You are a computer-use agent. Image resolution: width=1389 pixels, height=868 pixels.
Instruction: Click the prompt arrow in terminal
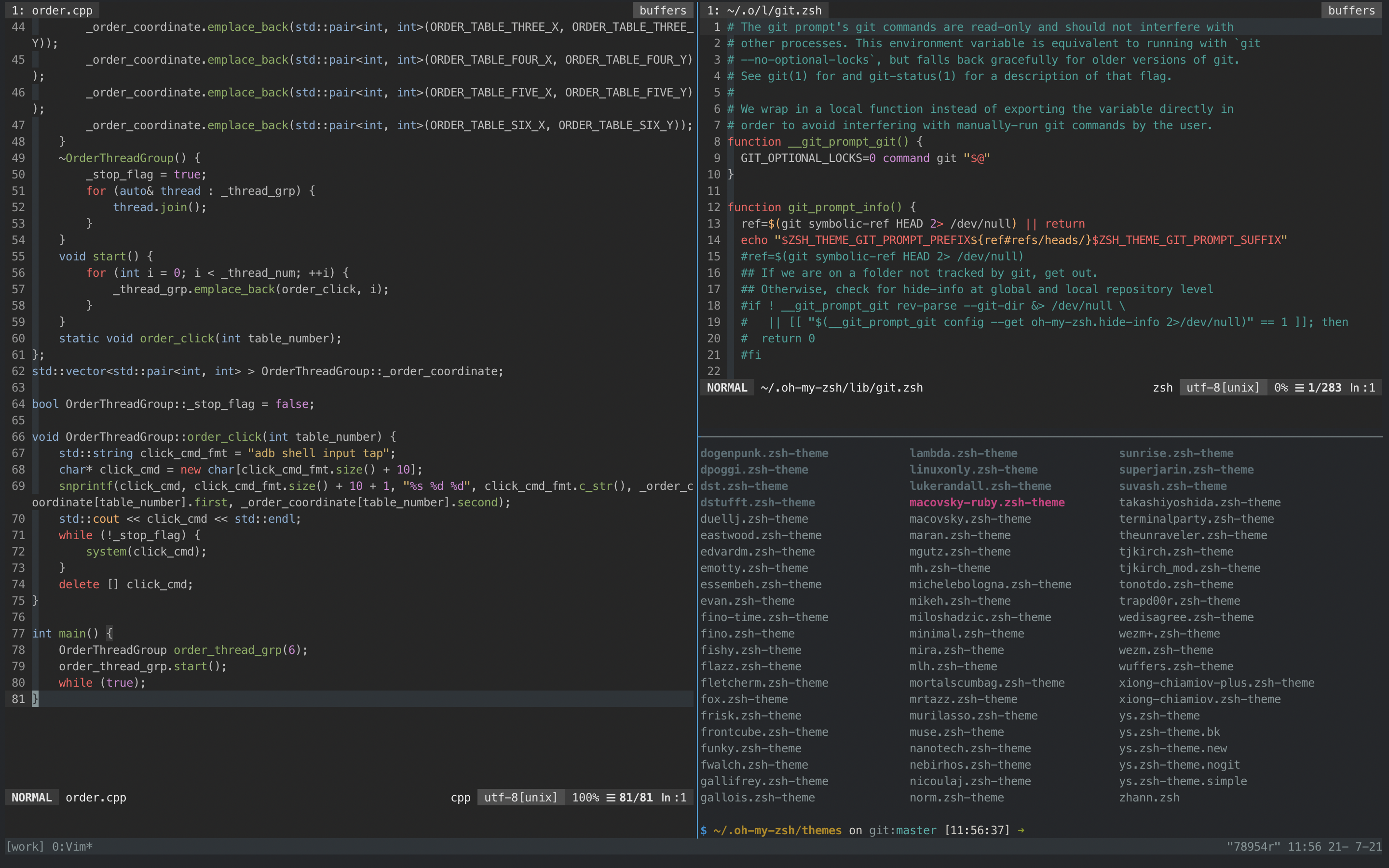click(1021, 830)
